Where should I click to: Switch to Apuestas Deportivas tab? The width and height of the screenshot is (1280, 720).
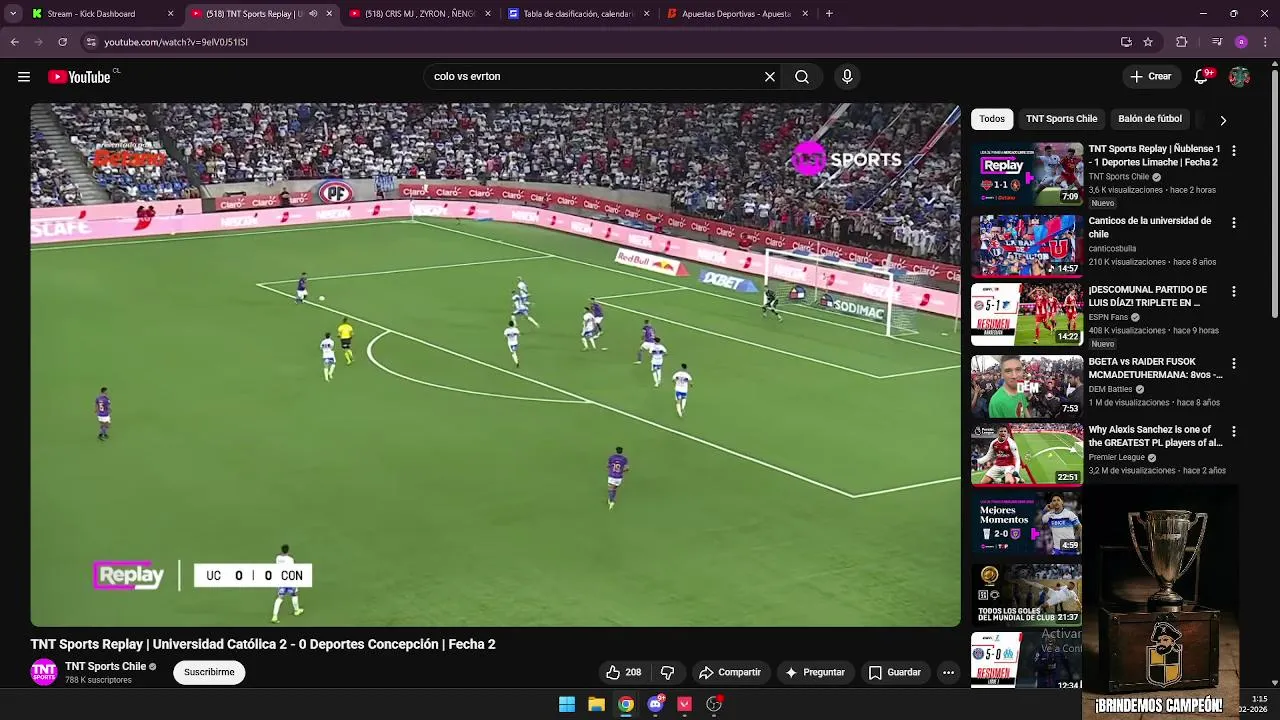[736, 14]
